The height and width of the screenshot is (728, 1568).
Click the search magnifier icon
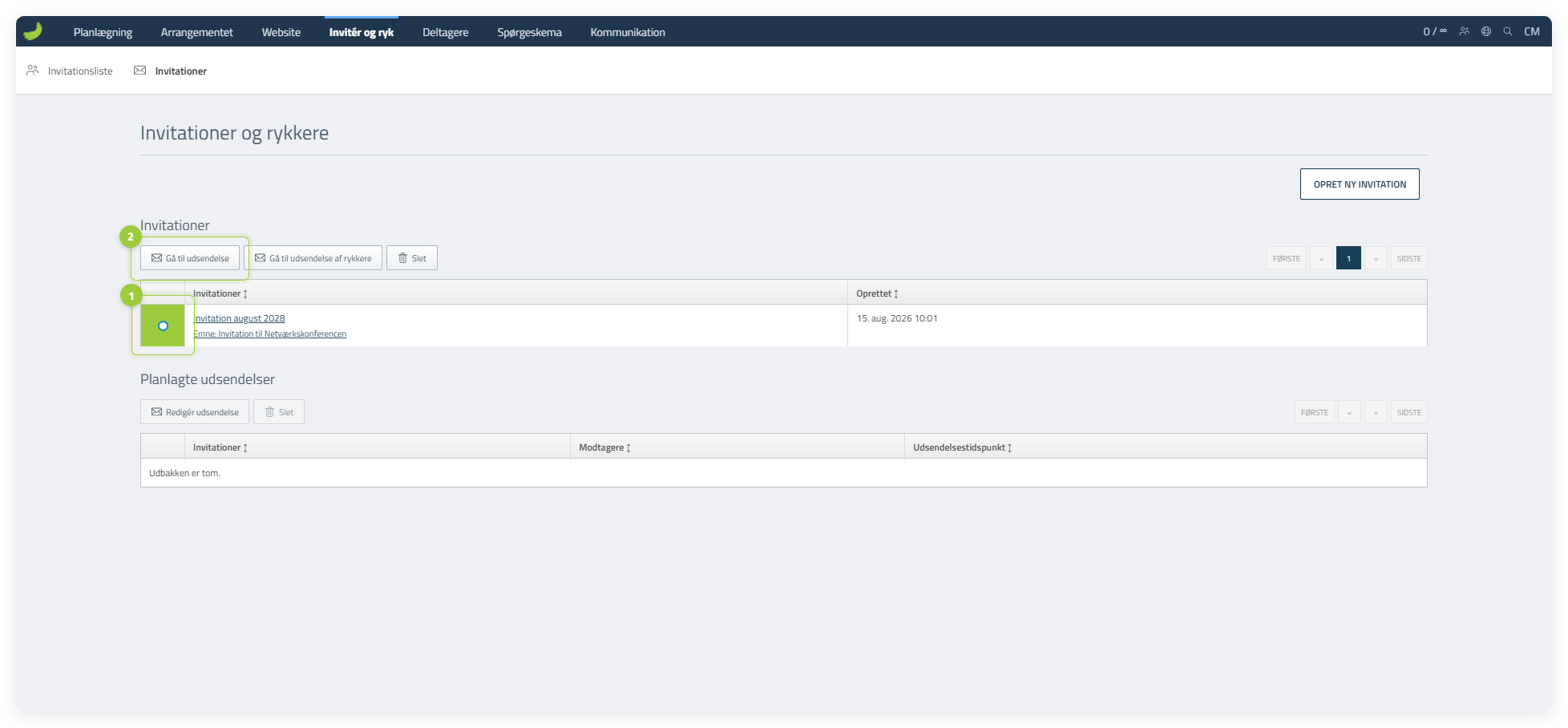(x=1508, y=31)
